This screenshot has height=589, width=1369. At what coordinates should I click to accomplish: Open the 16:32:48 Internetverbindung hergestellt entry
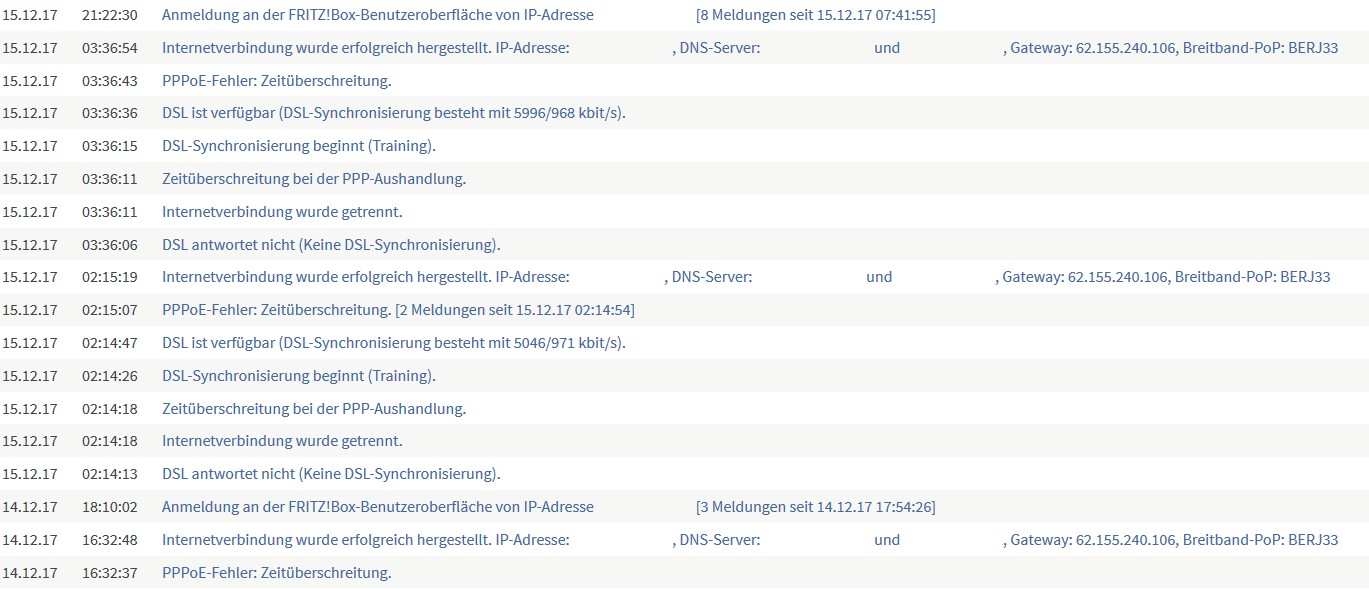coord(365,540)
